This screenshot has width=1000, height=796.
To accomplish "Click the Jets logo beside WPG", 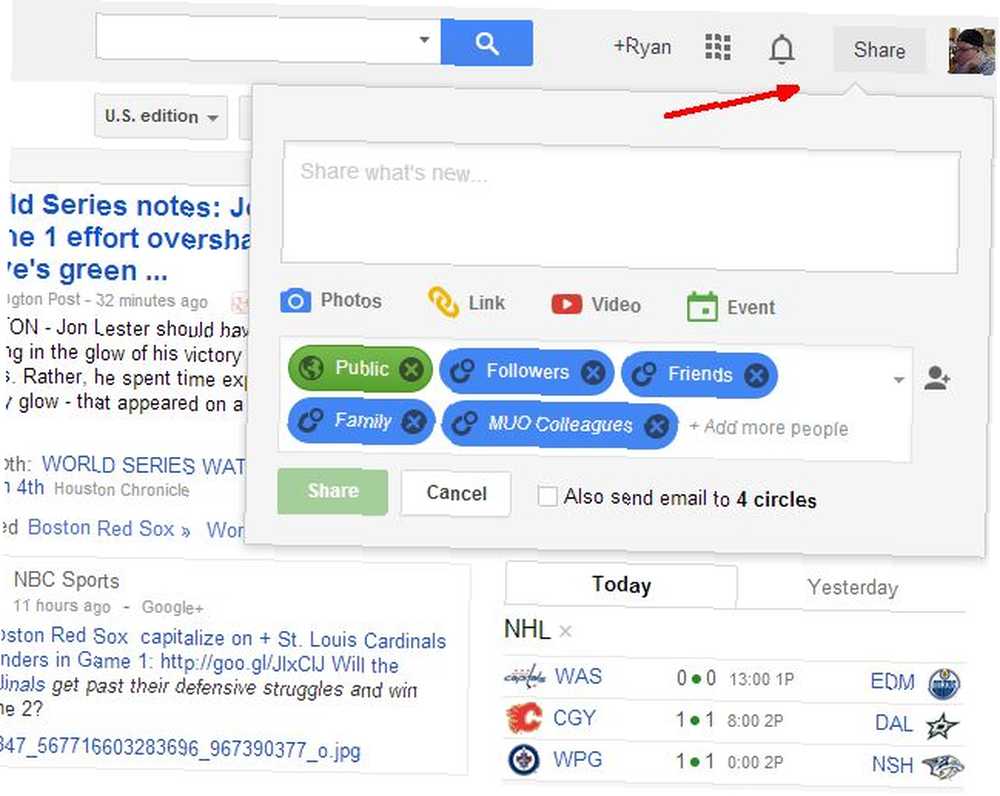I will (524, 760).
